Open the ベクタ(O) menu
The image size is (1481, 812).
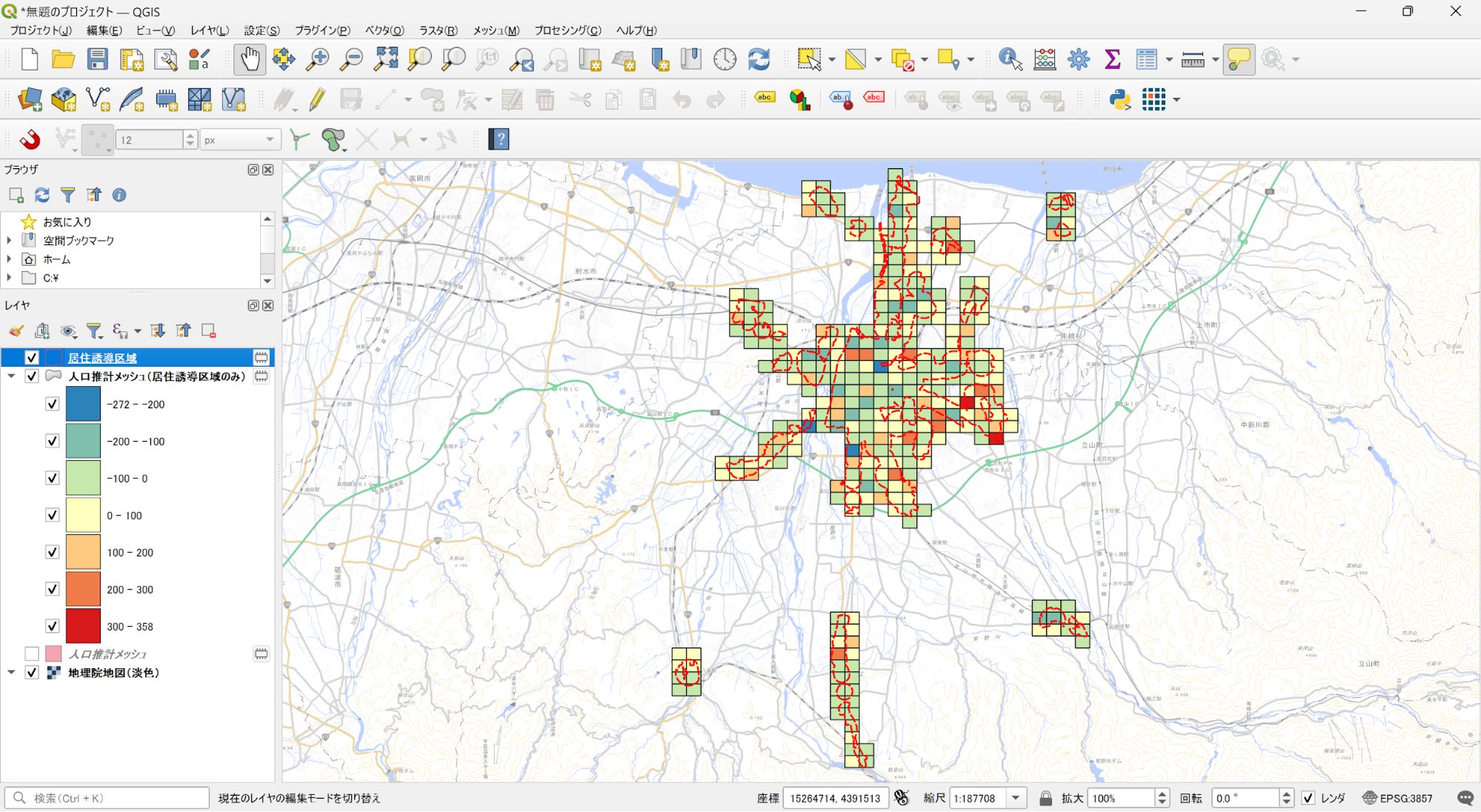385,30
